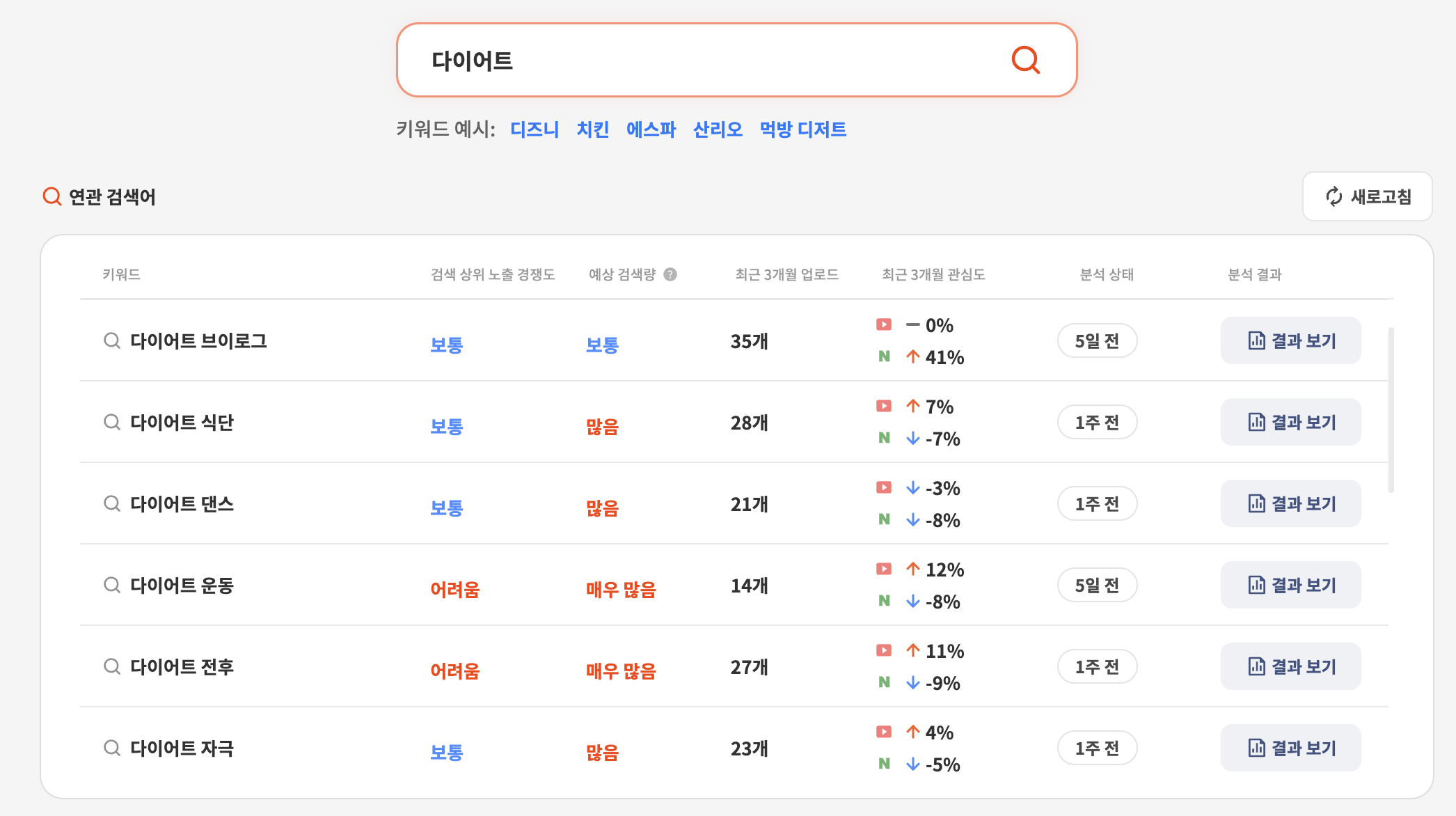Click the 41% Naver interest value

944,357
